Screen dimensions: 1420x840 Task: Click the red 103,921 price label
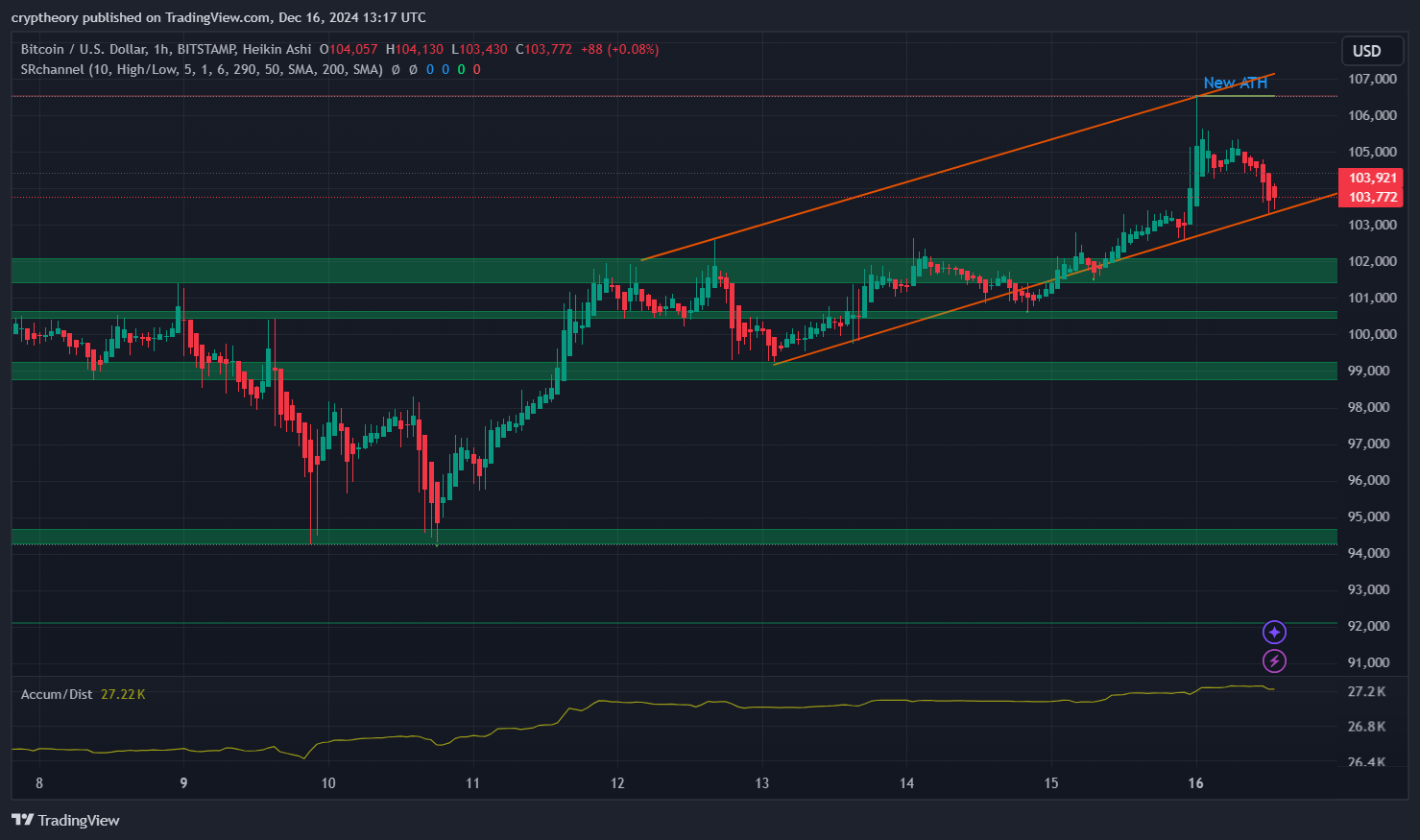coord(1372,178)
